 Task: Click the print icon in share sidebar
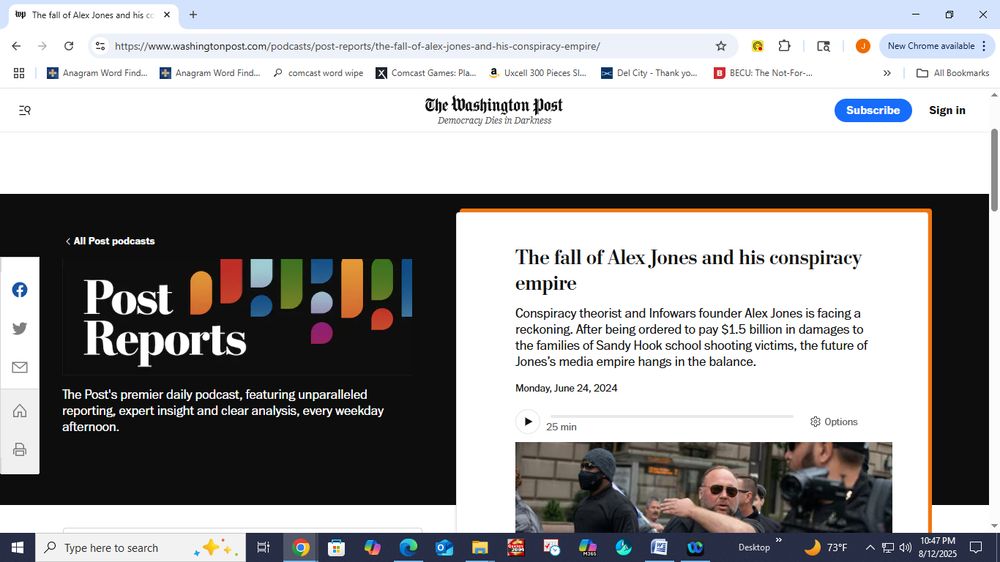point(20,449)
